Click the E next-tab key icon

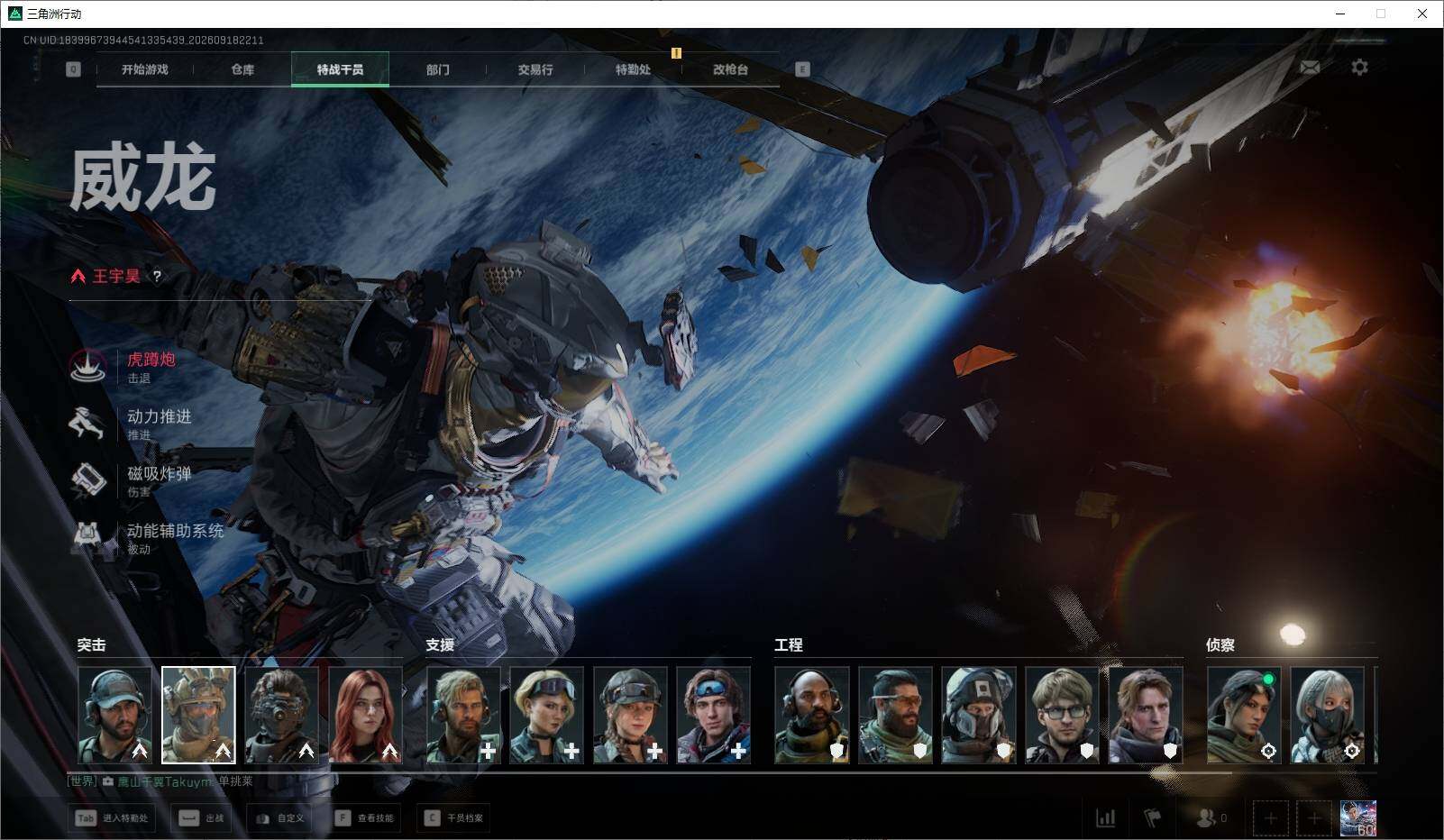coord(802,69)
